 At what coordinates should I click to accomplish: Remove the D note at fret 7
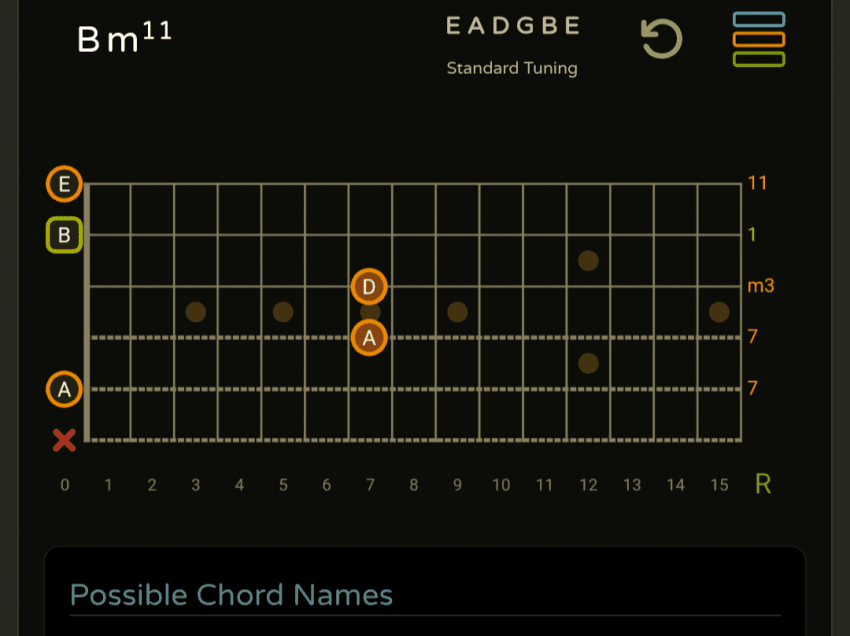tap(369, 287)
